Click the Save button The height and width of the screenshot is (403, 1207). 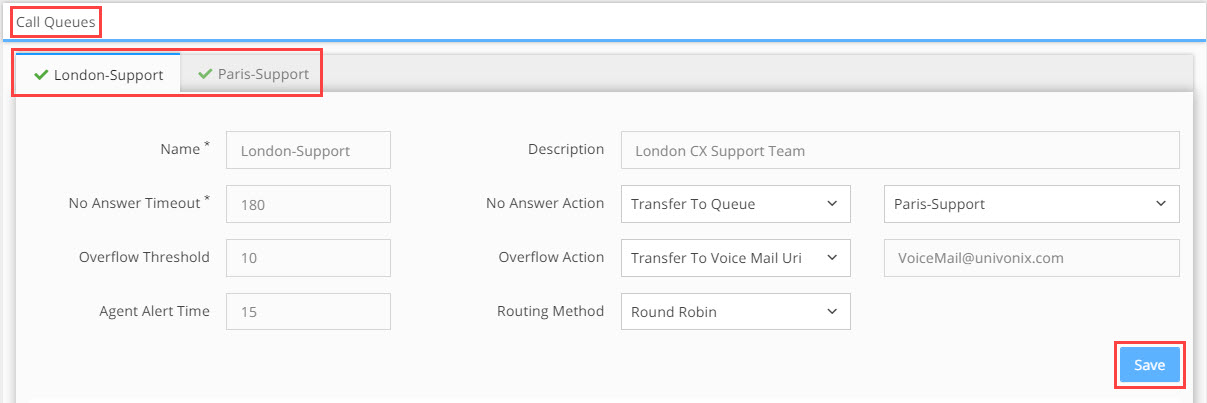(x=1149, y=365)
